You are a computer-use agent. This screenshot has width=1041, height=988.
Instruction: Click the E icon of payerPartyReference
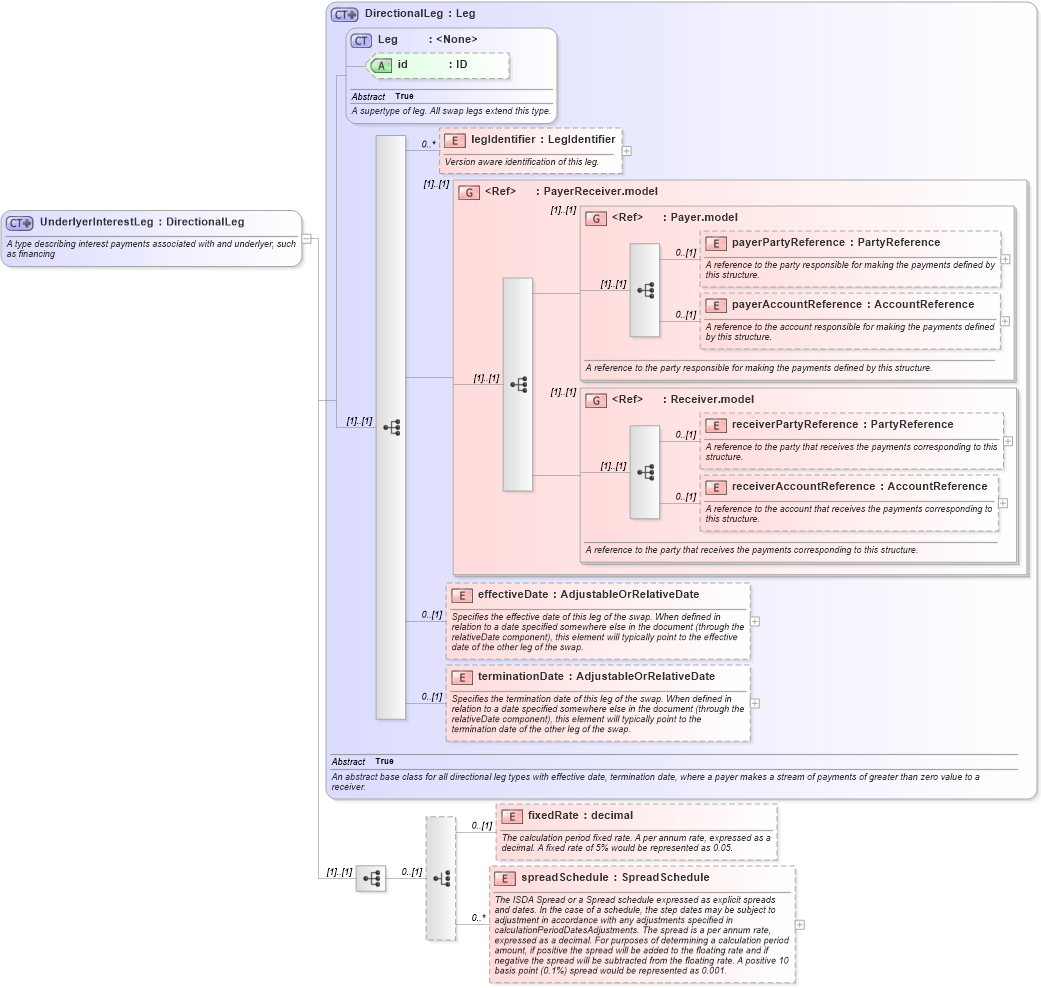[x=716, y=242]
